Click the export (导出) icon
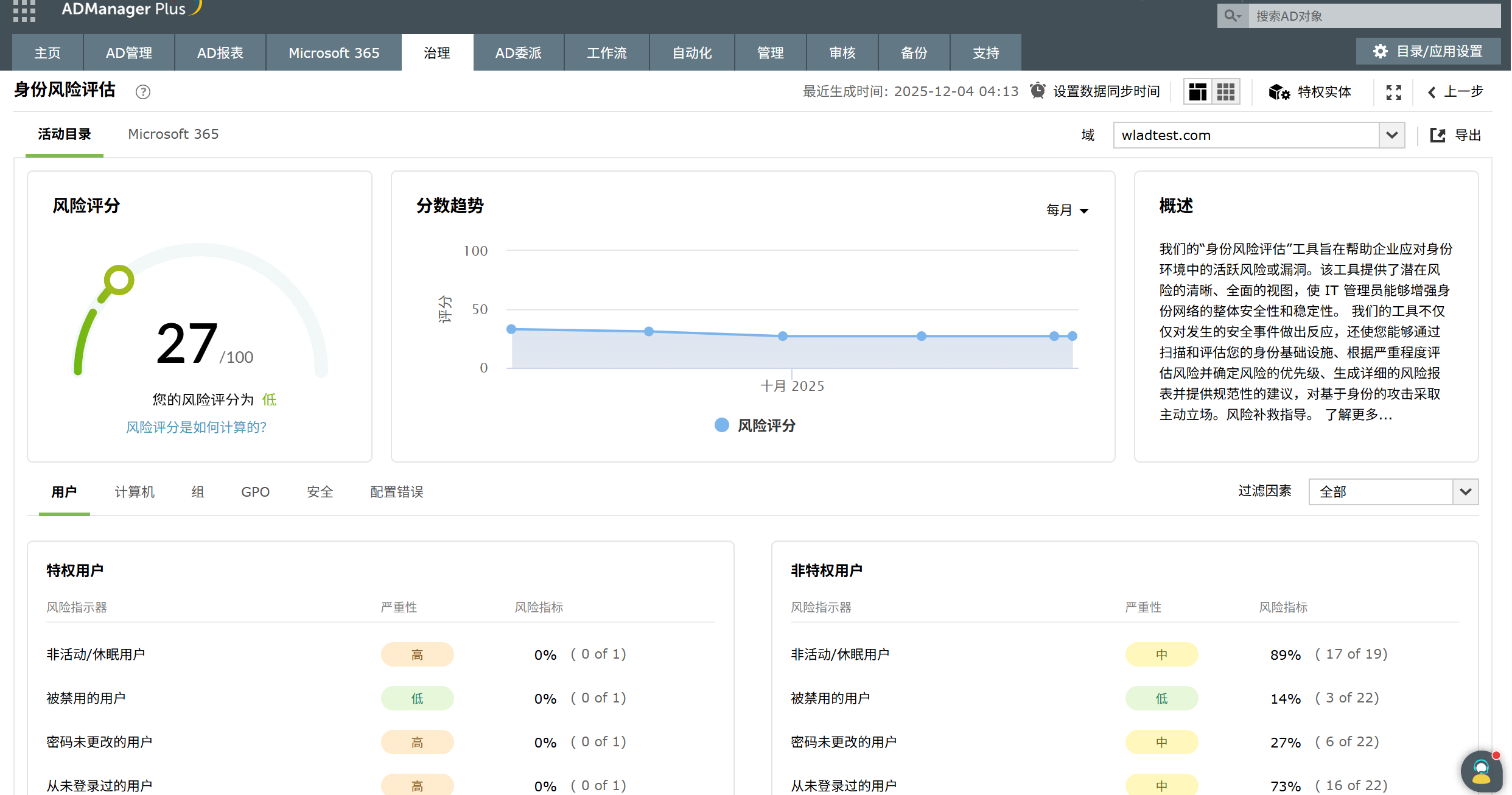The width and height of the screenshot is (1512, 795). pos(1438,135)
